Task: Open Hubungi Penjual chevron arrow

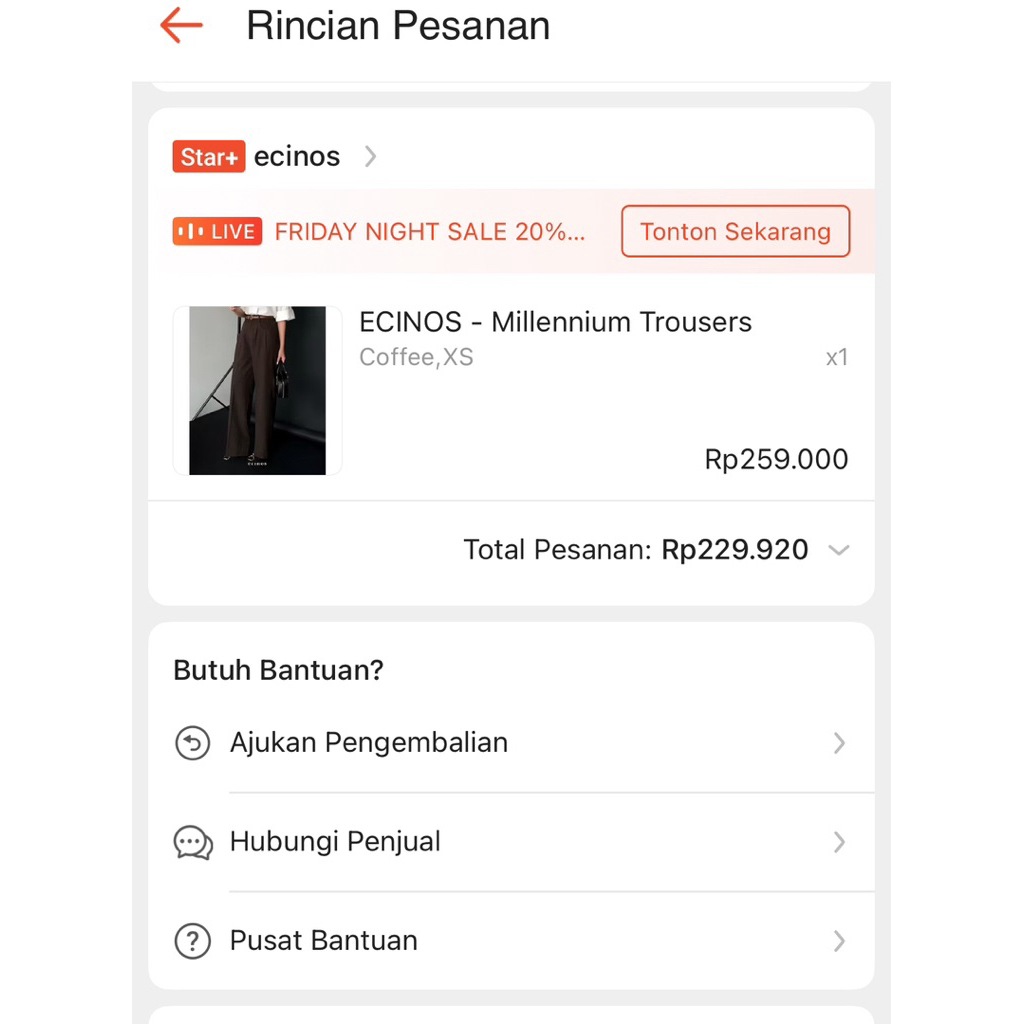Action: pyautogui.click(x=839, y=842)
